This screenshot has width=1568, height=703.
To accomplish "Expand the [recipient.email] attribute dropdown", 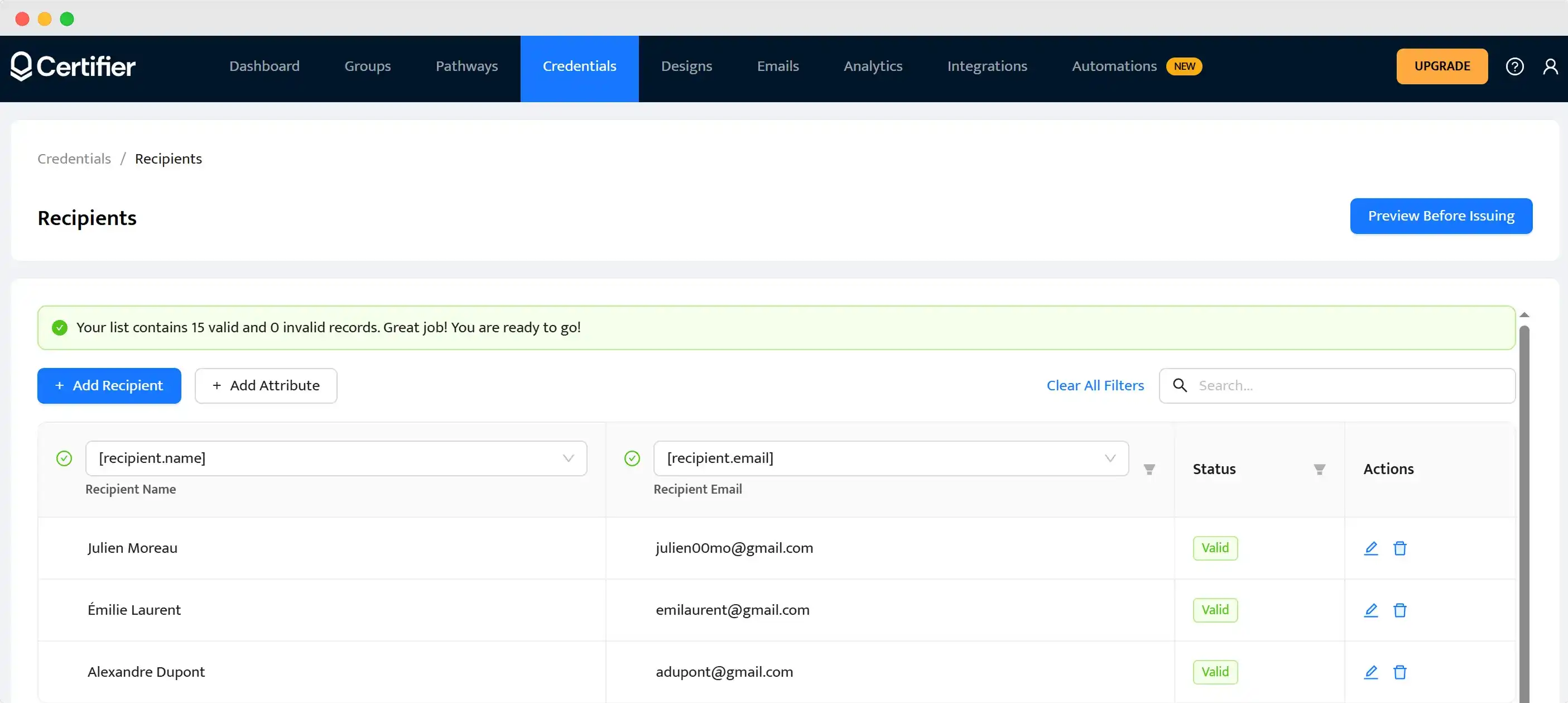I will tap(891, 459).
